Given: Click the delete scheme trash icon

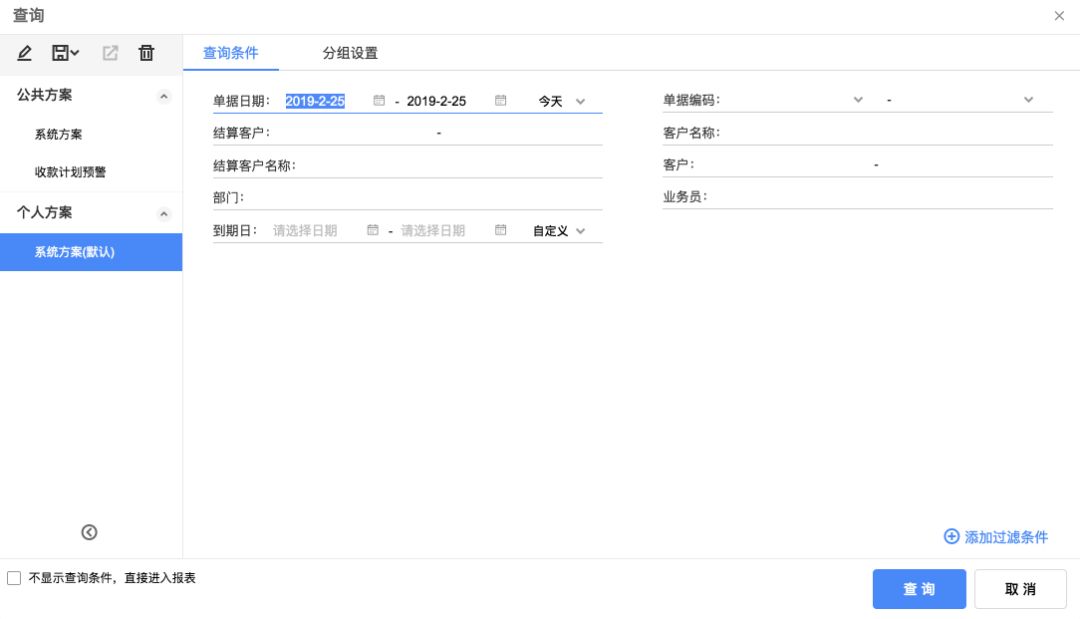Looking at the screenshot, I should click(146, 53).
